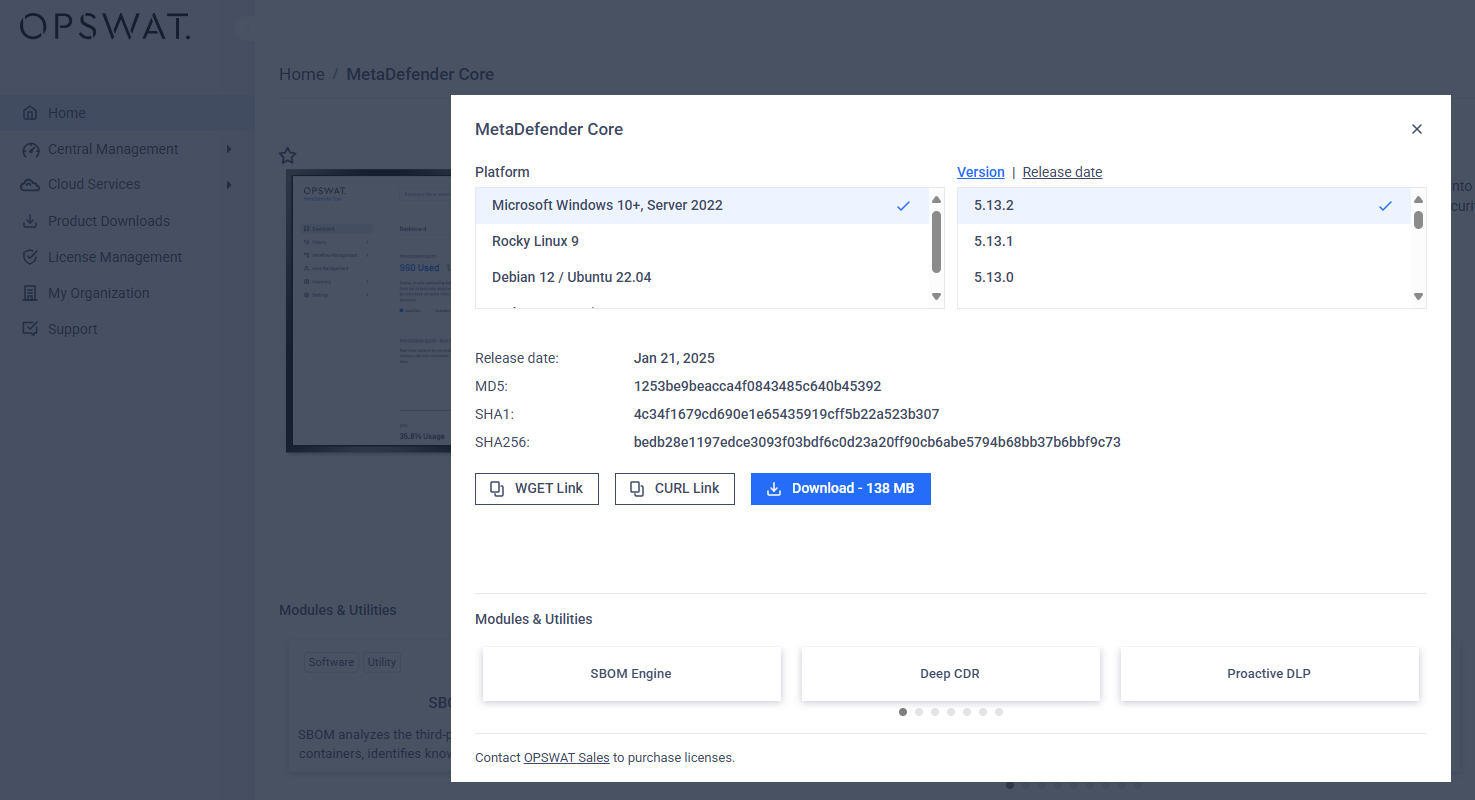Copy the CURL Link
Screen dimensions: 1475x800
(675, 489)
